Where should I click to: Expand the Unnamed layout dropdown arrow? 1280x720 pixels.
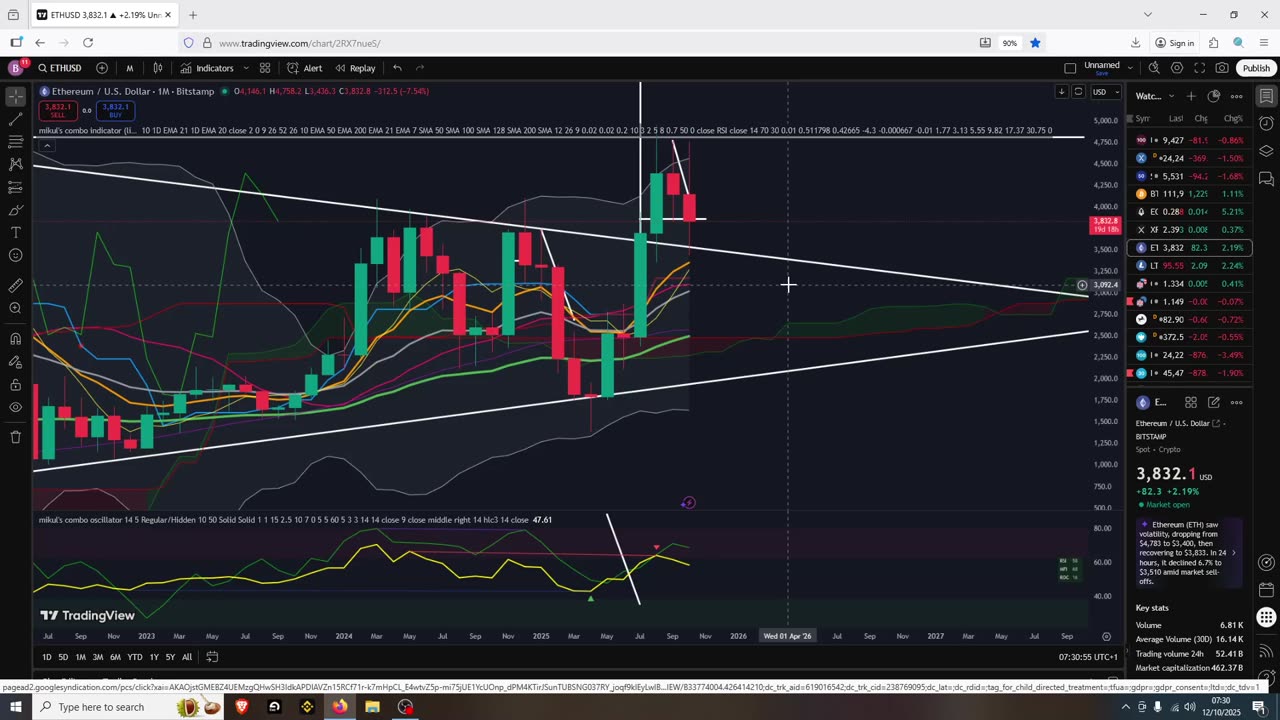point(1130,68)
